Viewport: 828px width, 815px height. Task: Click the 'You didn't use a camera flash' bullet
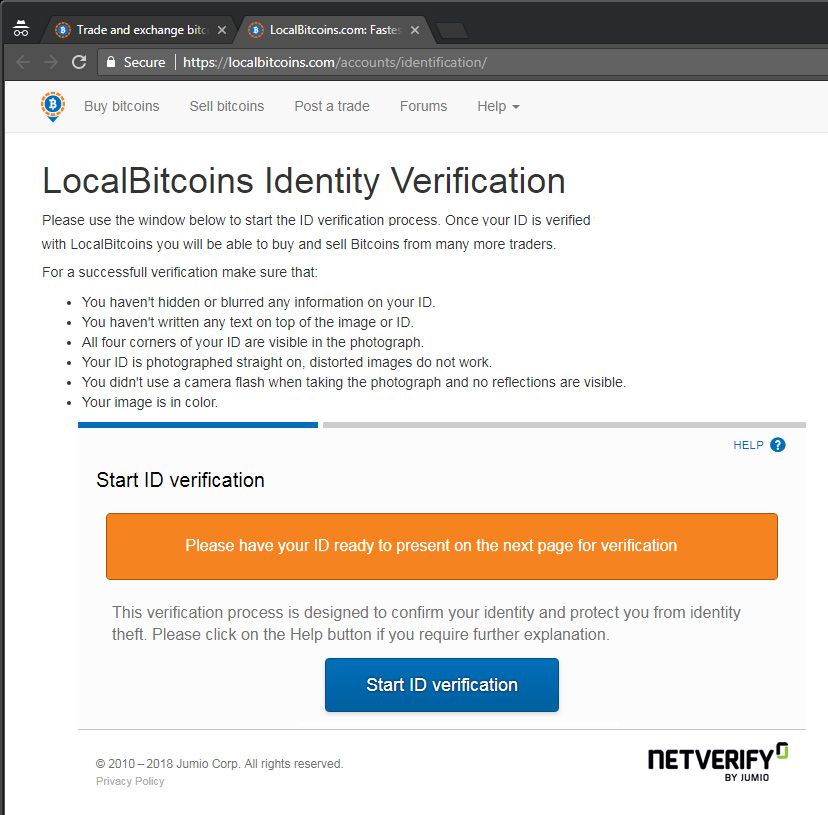click(x=354, y=382)
